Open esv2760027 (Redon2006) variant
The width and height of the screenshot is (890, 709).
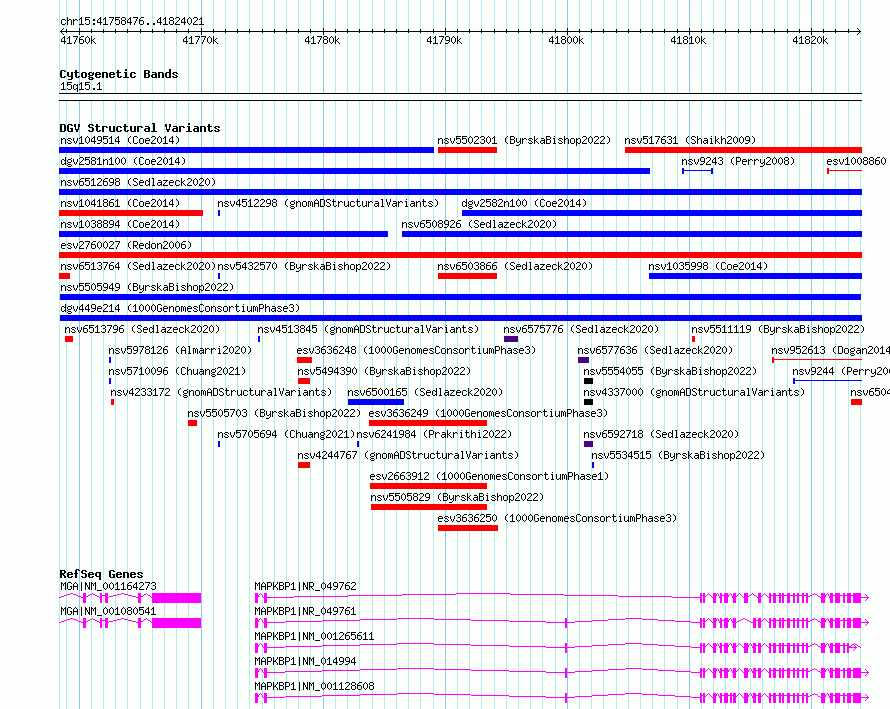click(x=126, y=245)
